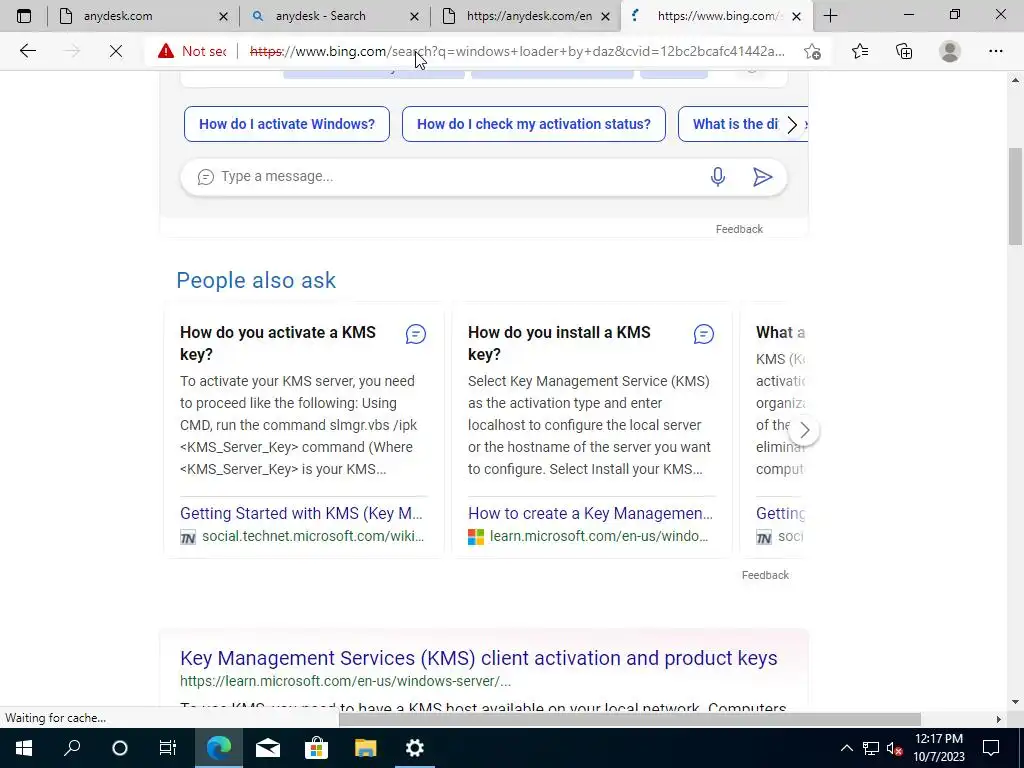Click Microsoft Edge taskbar icon
This screenshot has width=1024, height=768.
pos(219,748)
